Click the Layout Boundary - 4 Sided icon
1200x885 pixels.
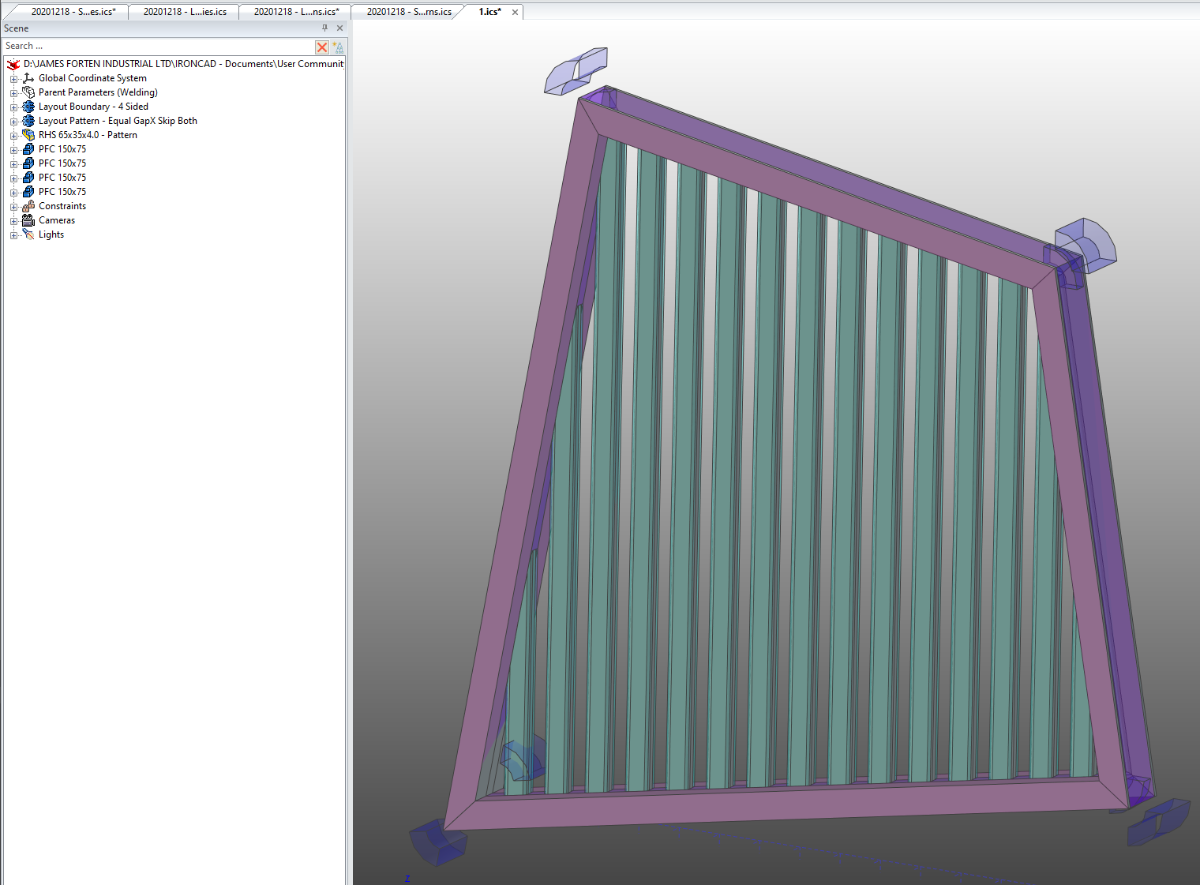pyautogui.click(x=28, y=106)
